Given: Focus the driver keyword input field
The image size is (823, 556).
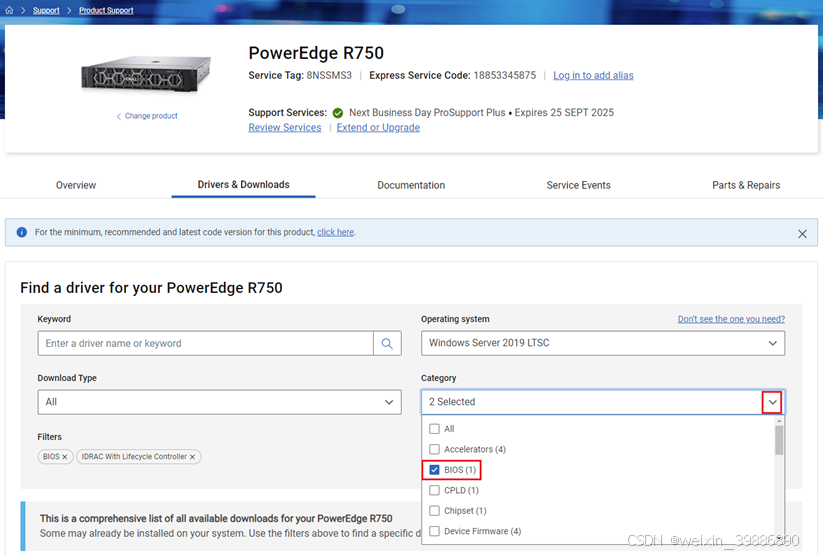Looking at the screenshot, I should point(206,343).
